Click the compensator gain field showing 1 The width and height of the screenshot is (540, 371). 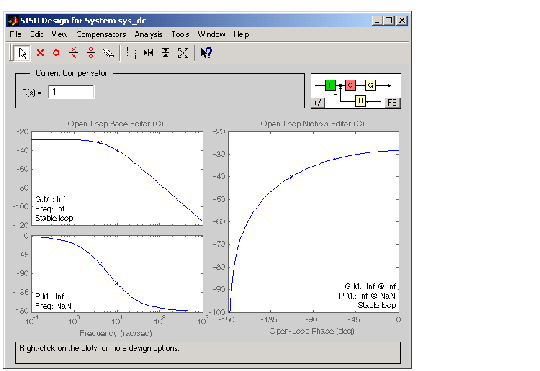point(71,92)
